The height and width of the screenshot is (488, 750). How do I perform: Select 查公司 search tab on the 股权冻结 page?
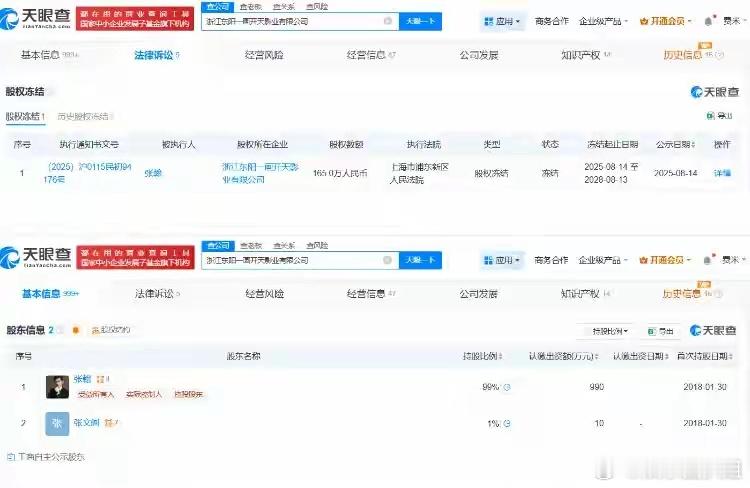[218, 7]
